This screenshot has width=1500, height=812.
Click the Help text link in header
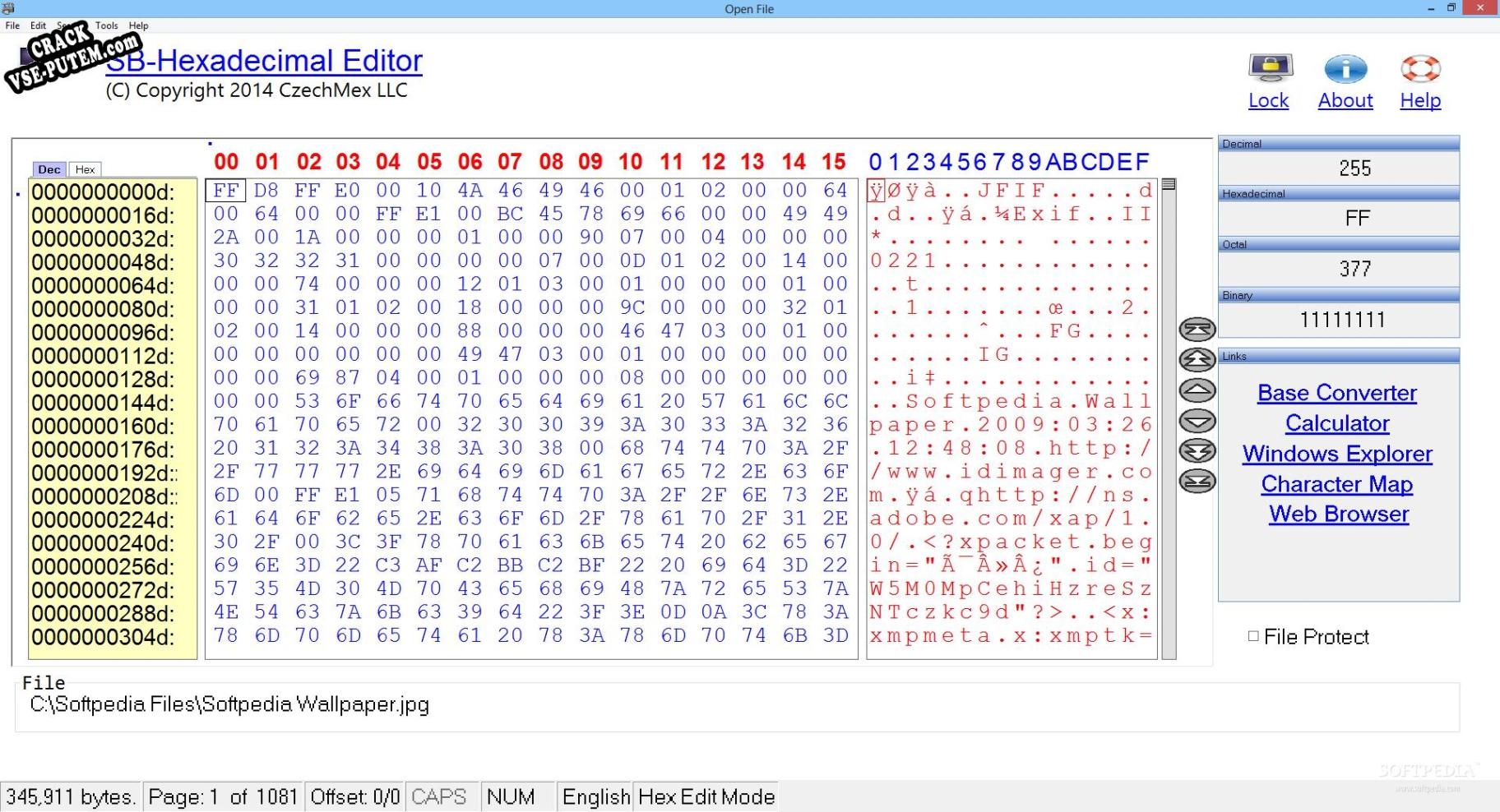click(1420, 100)
